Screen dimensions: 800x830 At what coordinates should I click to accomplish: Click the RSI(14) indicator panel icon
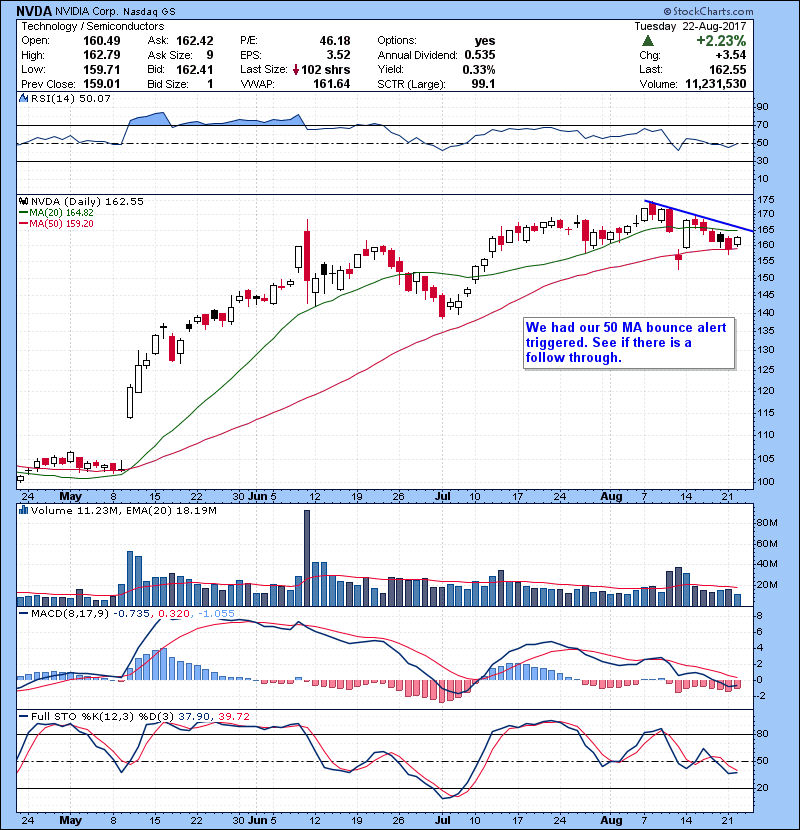(23, 98)
